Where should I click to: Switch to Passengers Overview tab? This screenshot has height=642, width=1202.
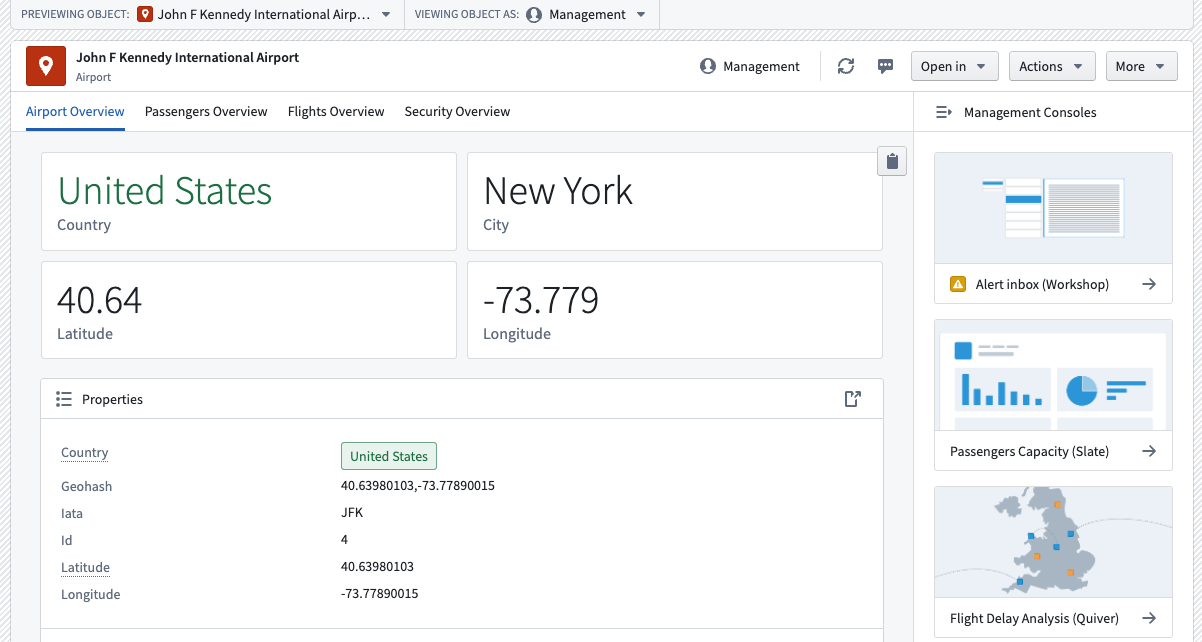[206, 111]
